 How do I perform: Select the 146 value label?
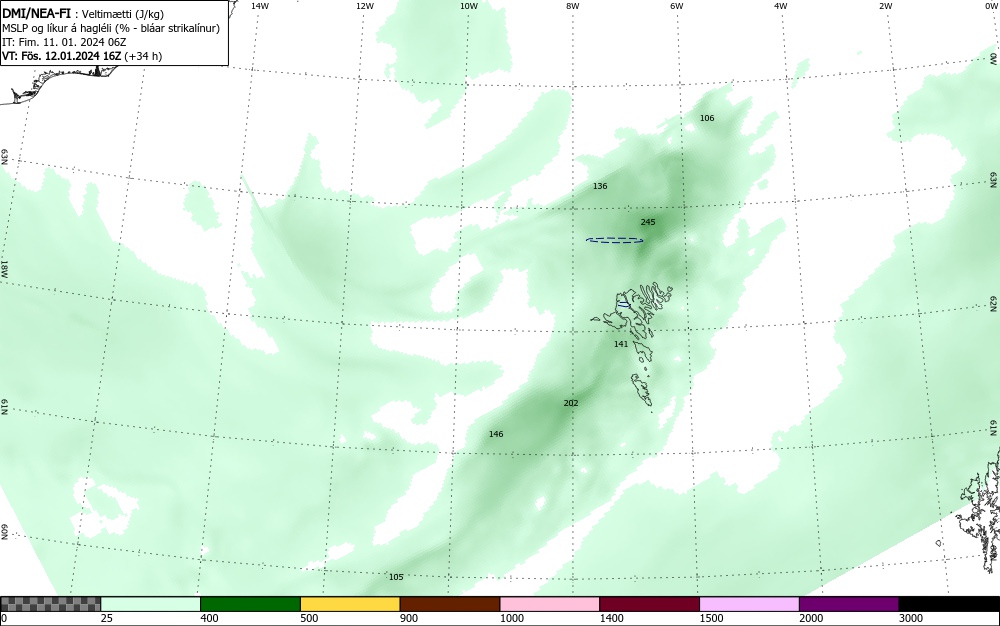pos(496,434)
